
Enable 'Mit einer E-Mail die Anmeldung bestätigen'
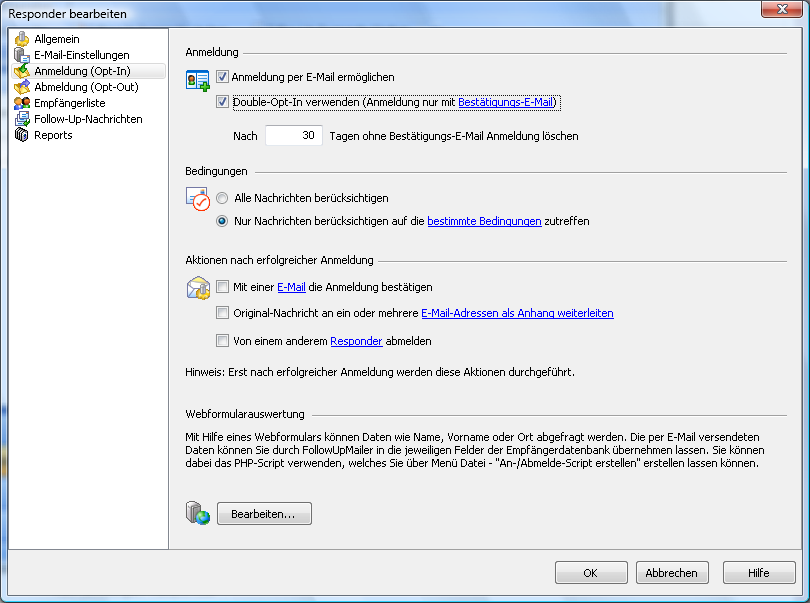(x=222, y=287)
